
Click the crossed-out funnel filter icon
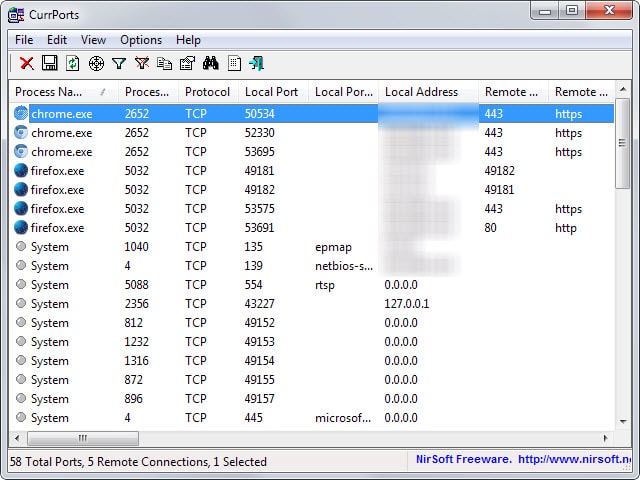click(x=142, y=64)
